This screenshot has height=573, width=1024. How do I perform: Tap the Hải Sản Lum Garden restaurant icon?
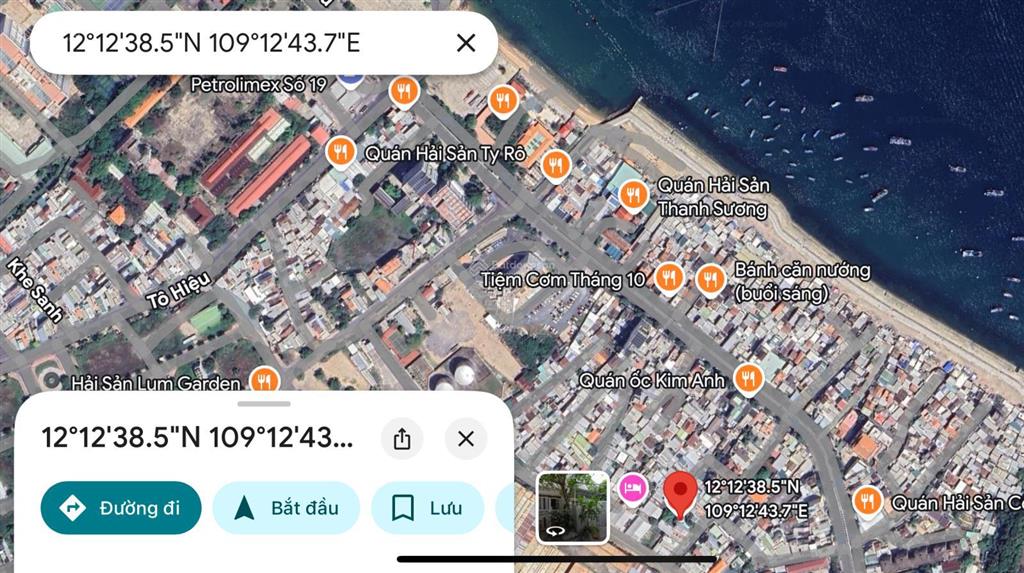(264, 381)
